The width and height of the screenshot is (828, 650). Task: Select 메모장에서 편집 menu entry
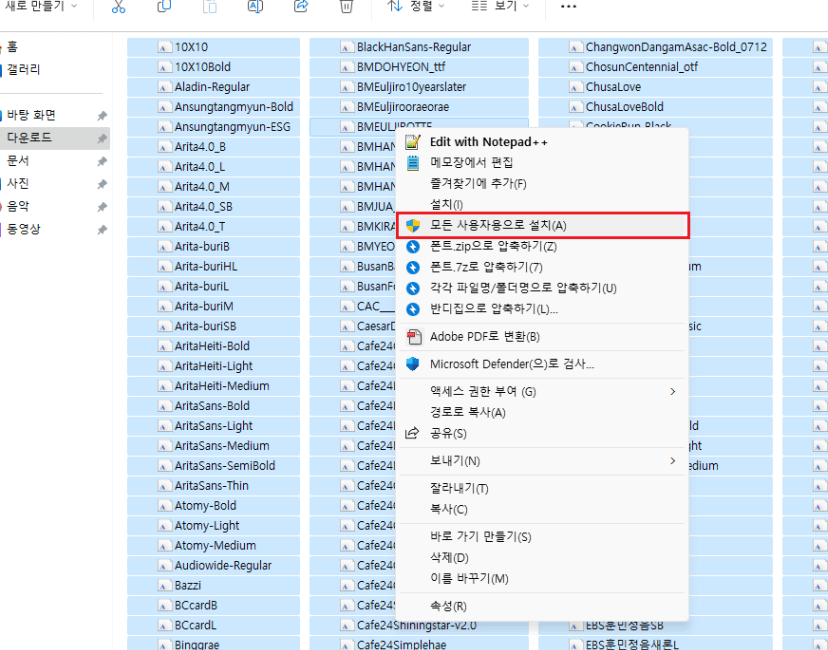(542, 163)
